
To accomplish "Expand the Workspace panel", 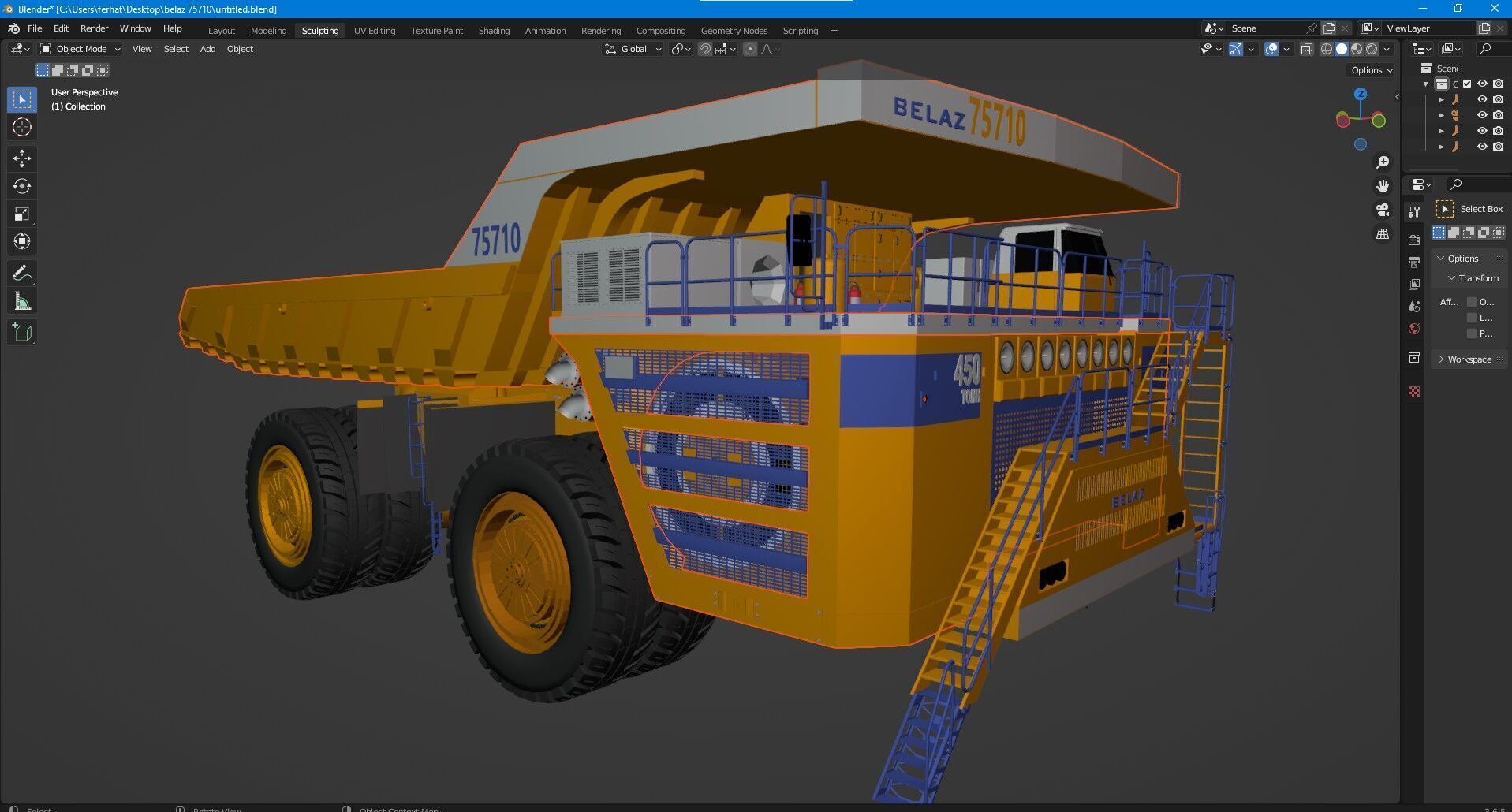I will coord(1441,359).
